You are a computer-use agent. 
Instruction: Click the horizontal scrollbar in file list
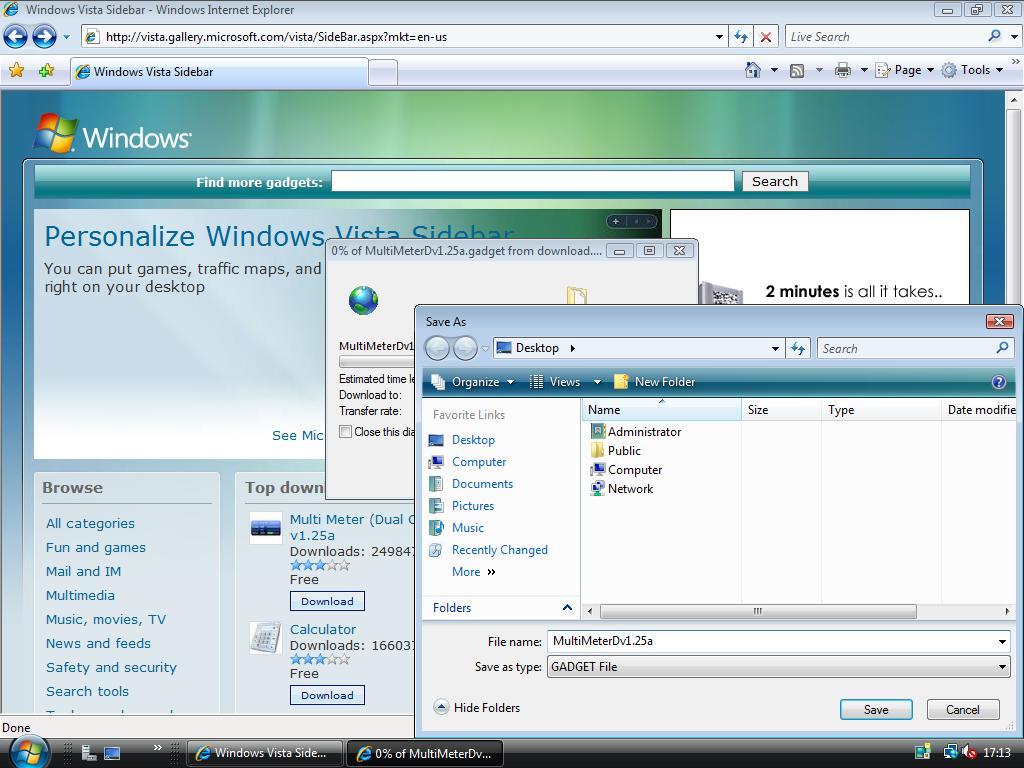coord(758,611)
